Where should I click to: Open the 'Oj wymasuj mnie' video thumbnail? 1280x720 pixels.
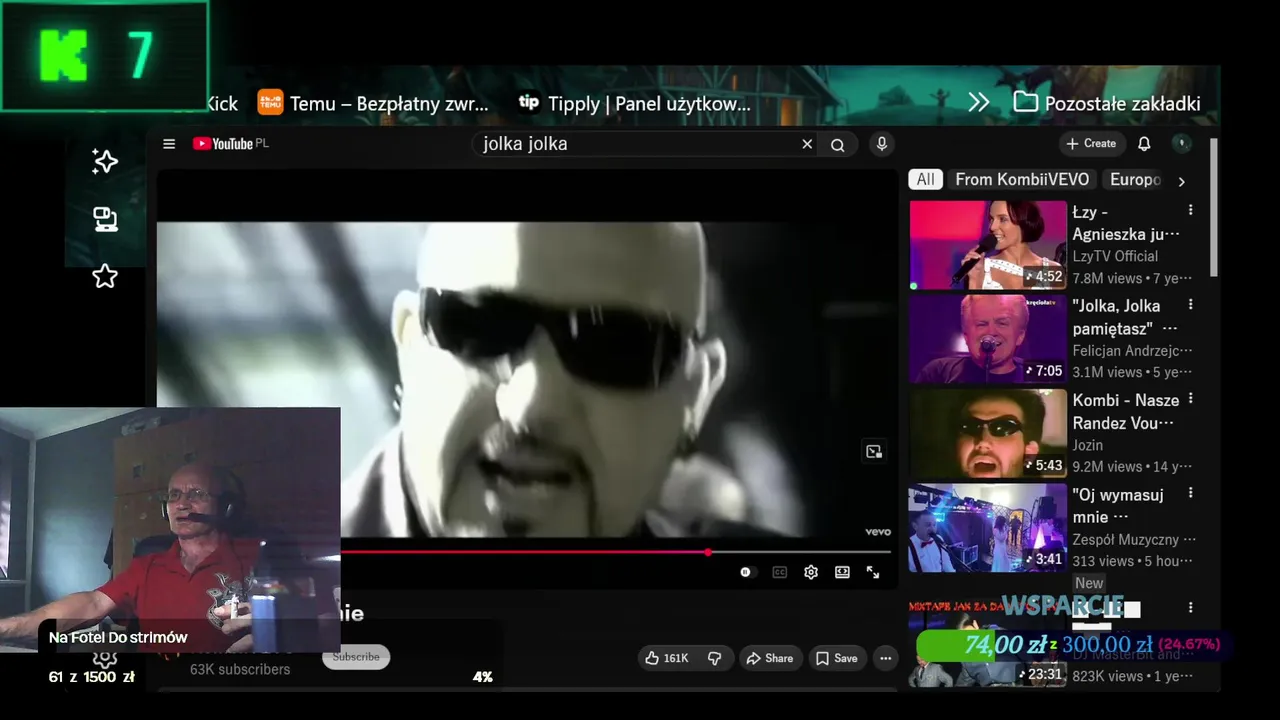[x=988, y=528]
